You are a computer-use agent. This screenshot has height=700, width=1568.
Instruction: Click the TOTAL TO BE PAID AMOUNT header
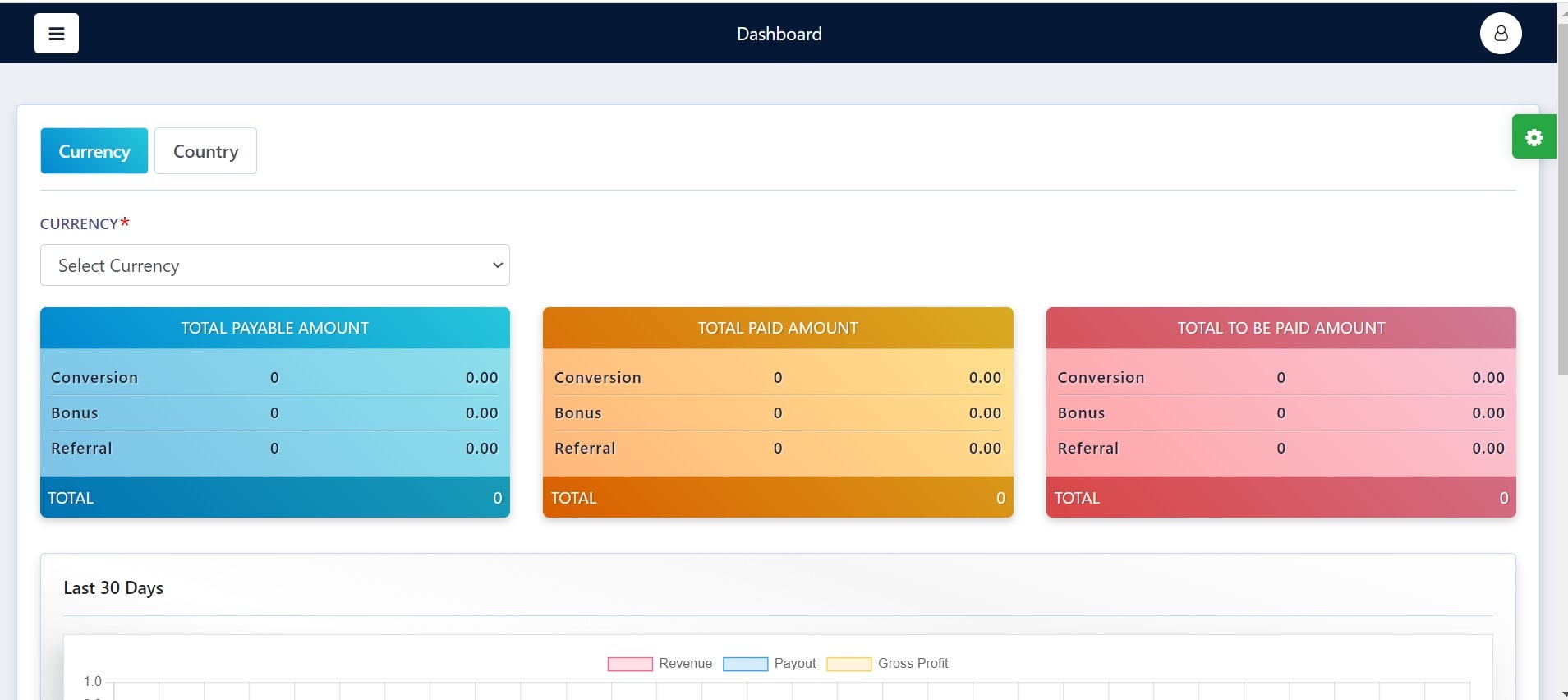[x=1281, y=328]
